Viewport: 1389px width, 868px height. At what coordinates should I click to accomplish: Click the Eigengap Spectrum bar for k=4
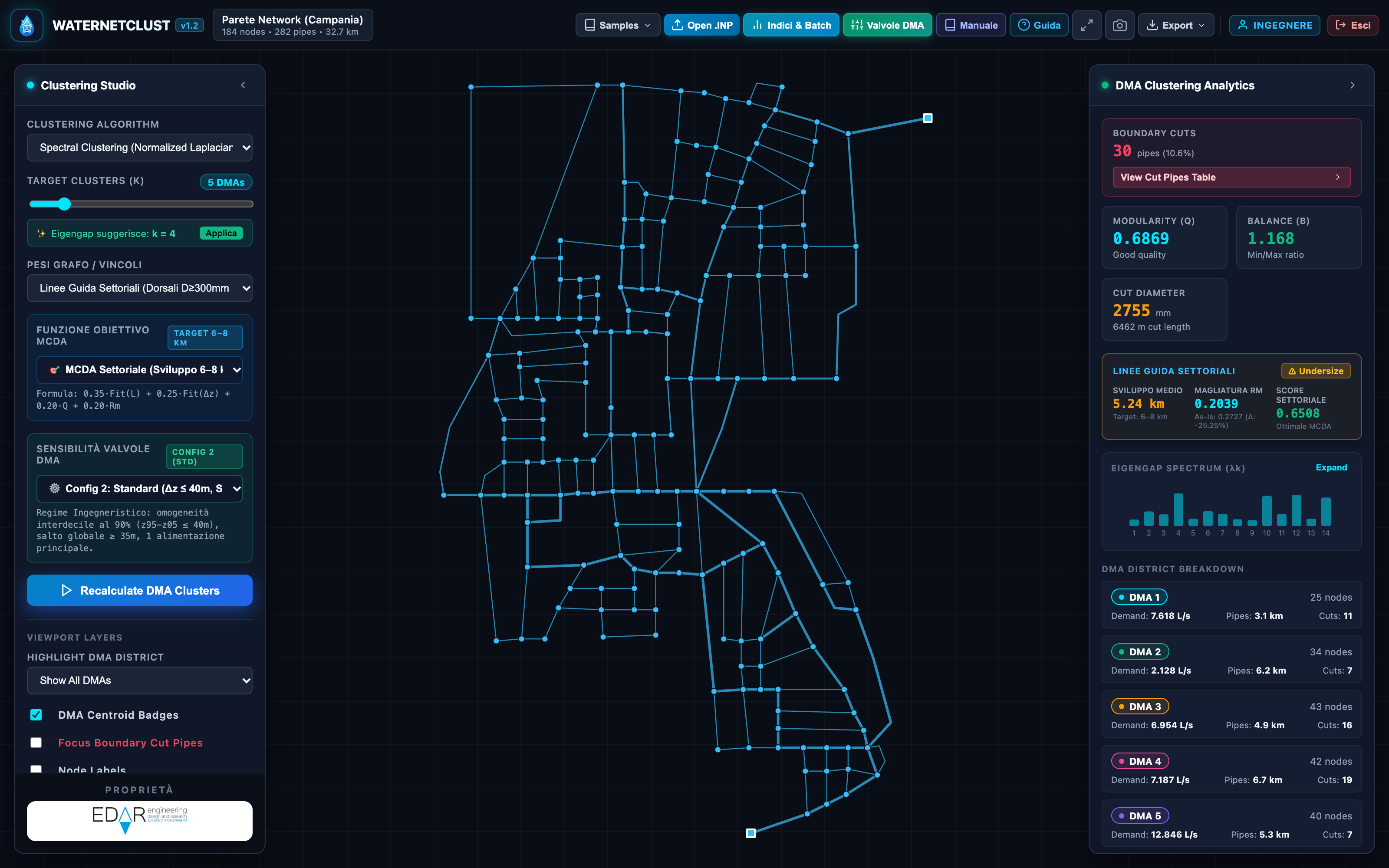tap(1178, 509)
